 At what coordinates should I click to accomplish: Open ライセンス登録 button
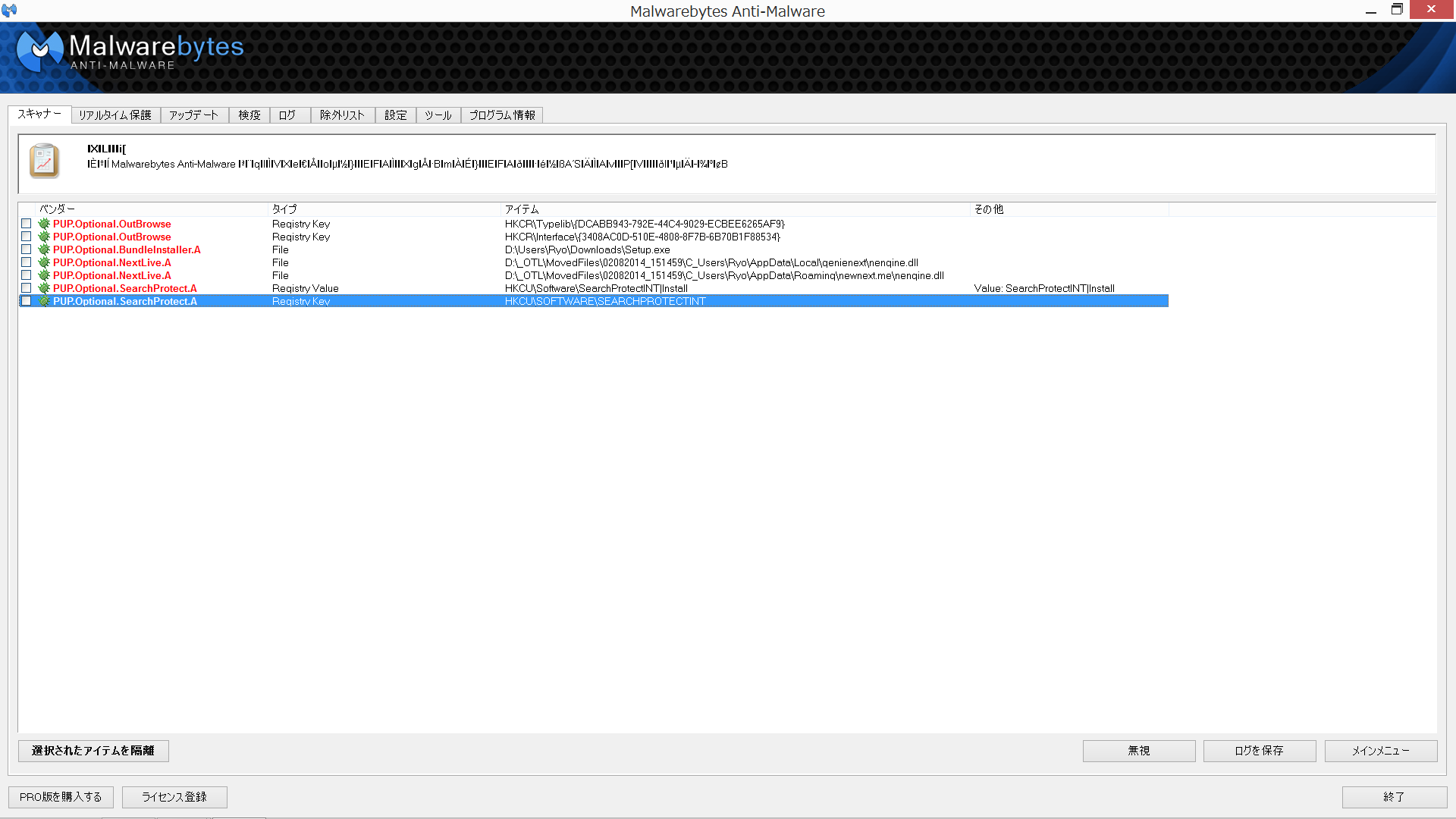(174, 797)
